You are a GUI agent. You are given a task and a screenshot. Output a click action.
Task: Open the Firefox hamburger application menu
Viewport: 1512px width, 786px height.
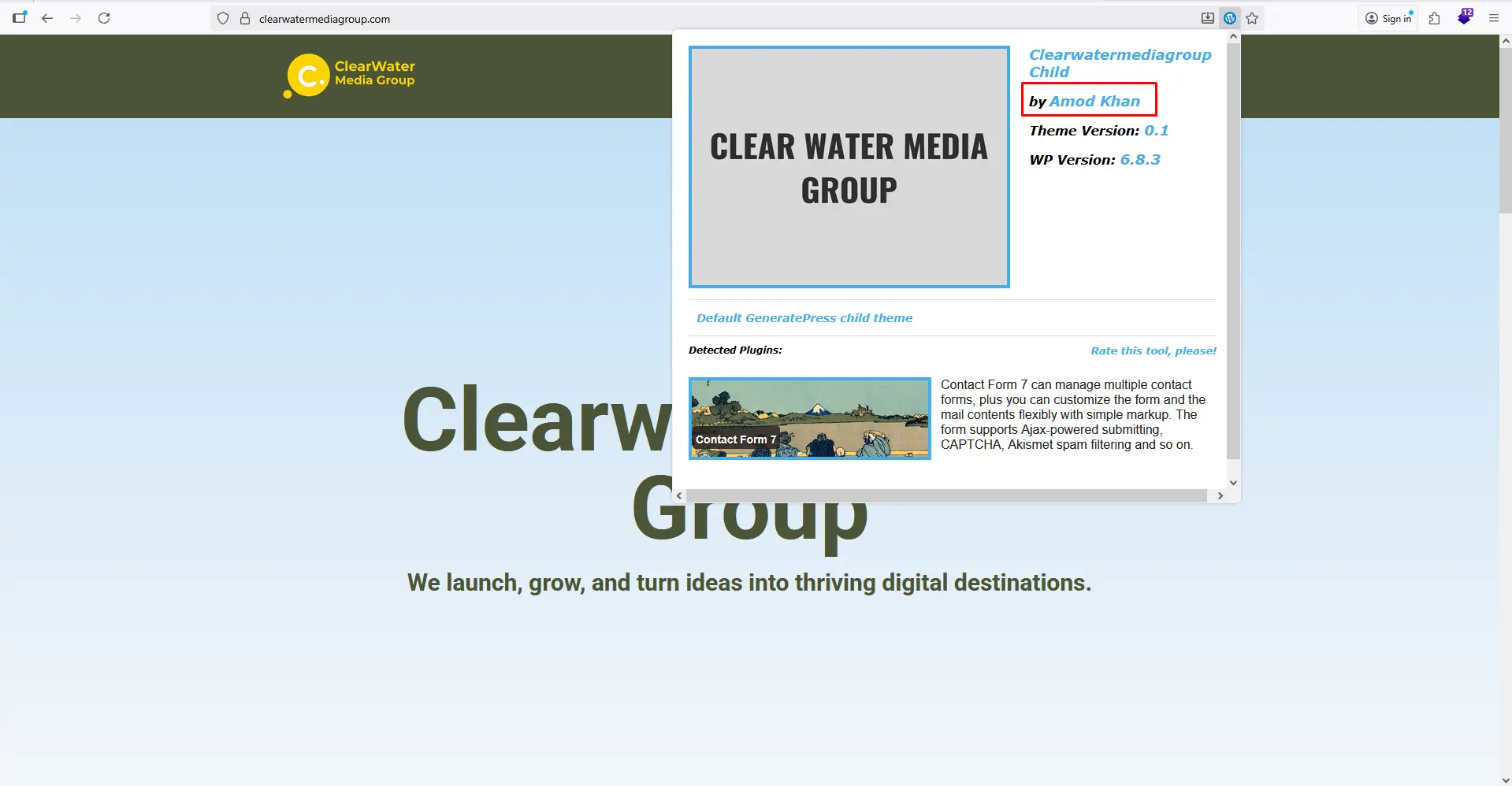click(1493, 18)
